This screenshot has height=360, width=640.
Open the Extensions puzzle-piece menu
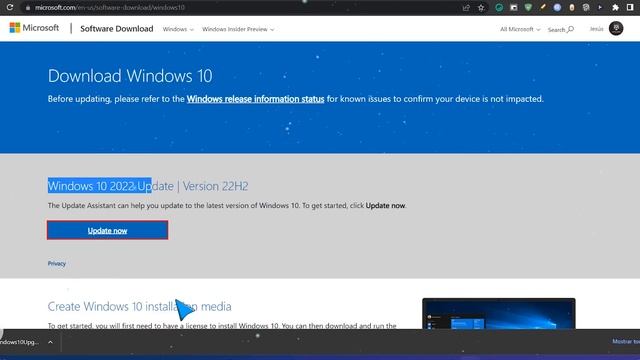pyautogui.click(x=616, y=7)
